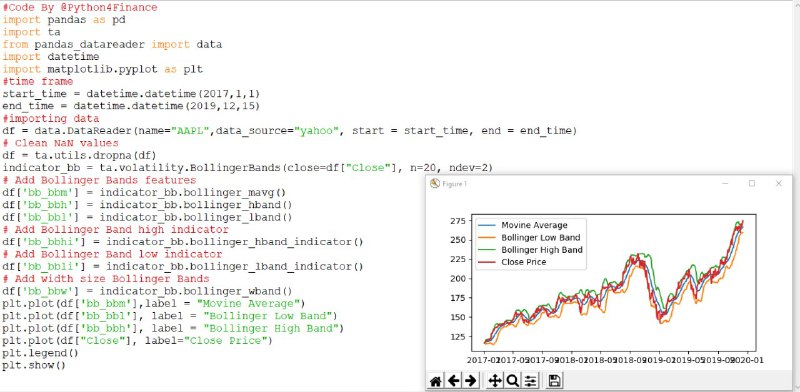This screenshot has height=392, width=800.
Task: Click the Figure 1 title bar text
Action: click(455, 184)
